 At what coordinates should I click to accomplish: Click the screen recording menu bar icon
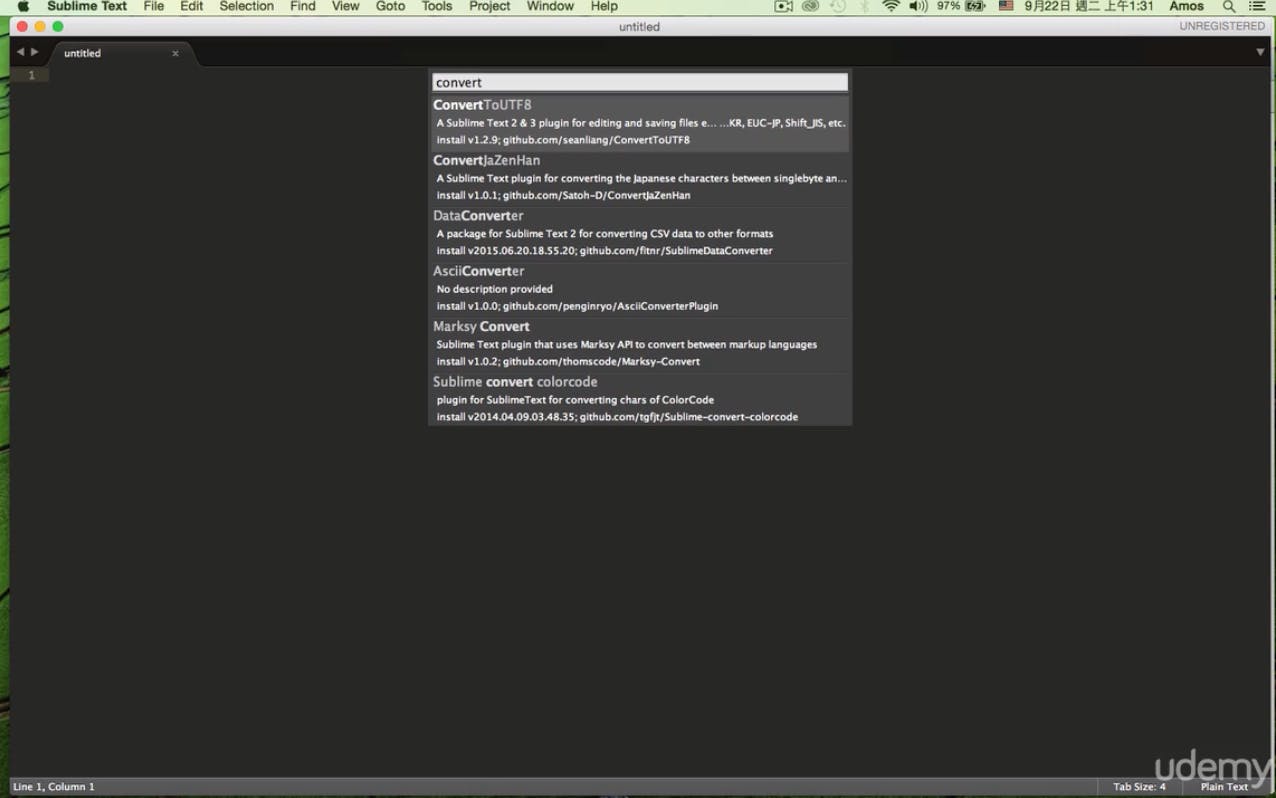click(784, 6)
